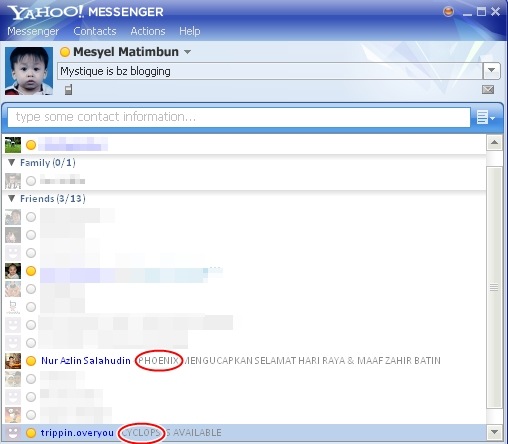Click the online status dot of Nur Azlin Salahudin
The image size is (508, 444).
(x=31, y=361)
